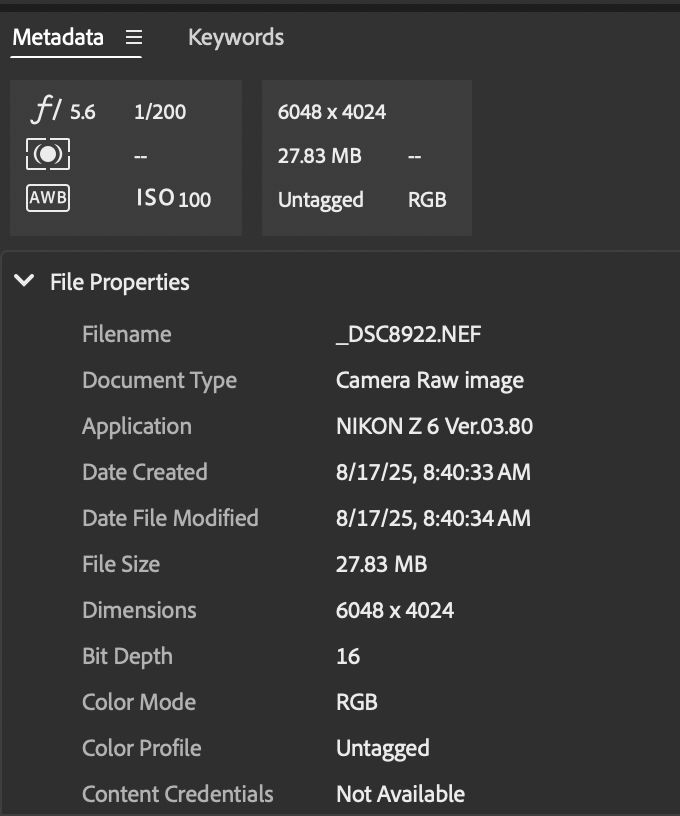The width and height of the screenshot is (680, 816).
Task: Select File Size value 27.83 MB
Action: pyautogui.click(x=381, y=564)
